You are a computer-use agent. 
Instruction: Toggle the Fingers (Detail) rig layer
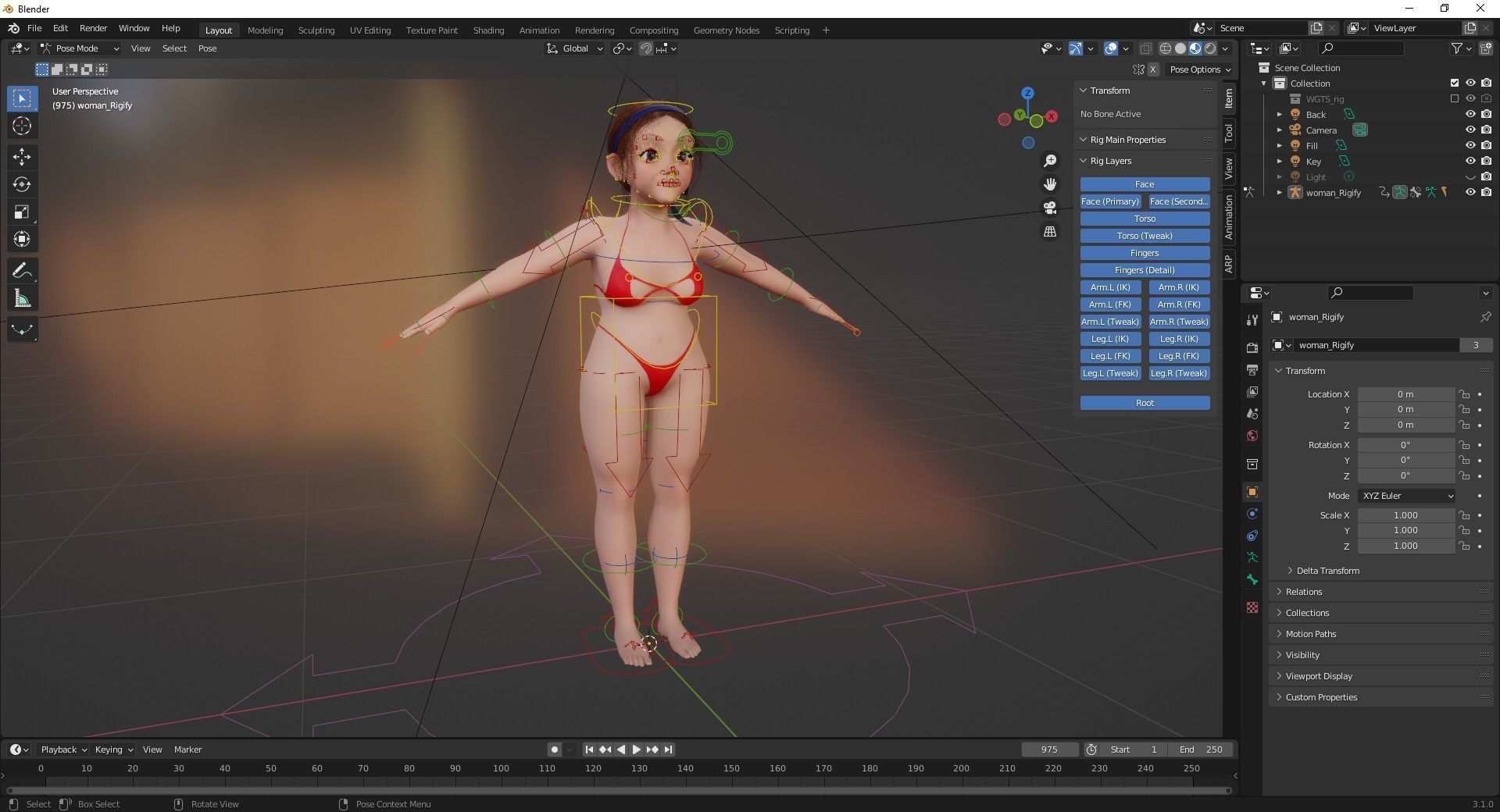coord(1145,270)
